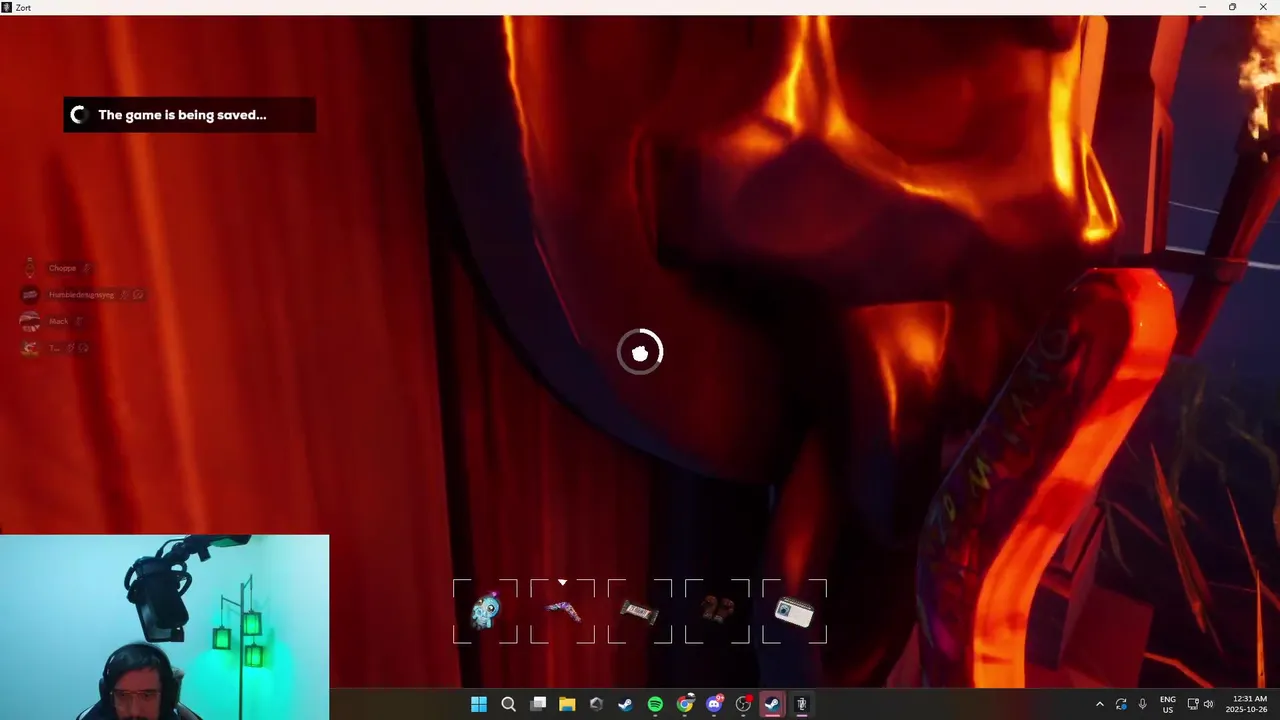
Task: Click Humbledesignsyeg's muted microphone icon
Action: [124, 294]
